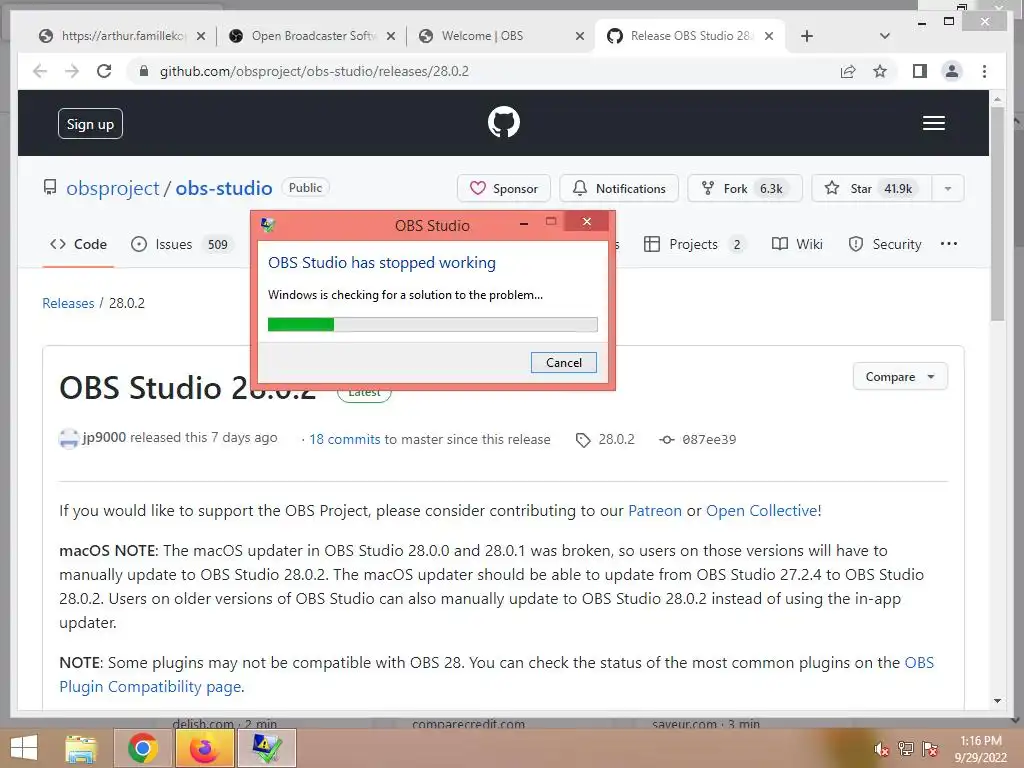Click the site lock icon in address bar
Viewport: 1024px width, 768px height.
click(144, 71)
